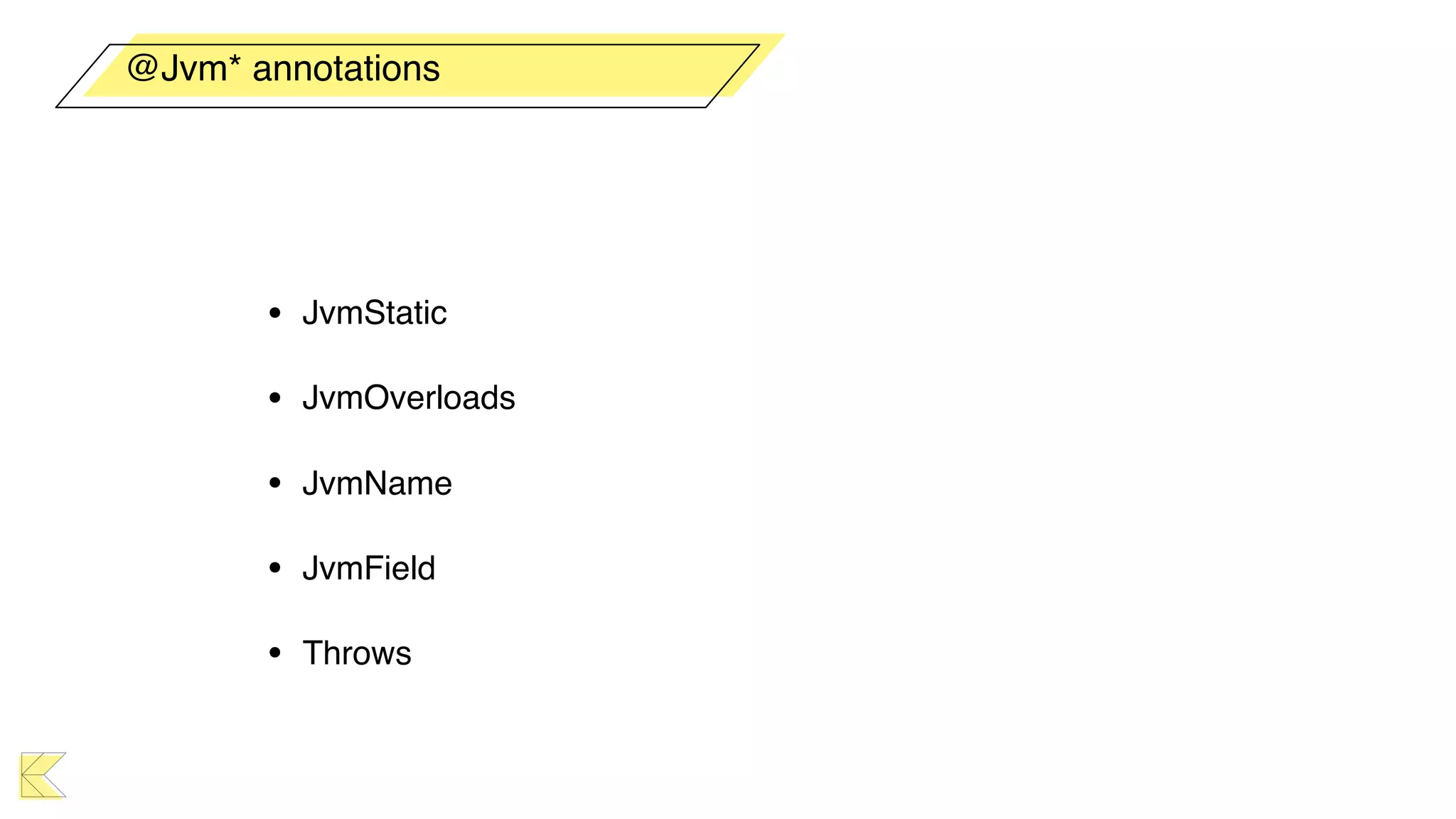Click the bullet dot before JvmOverloads

(275, 397)
